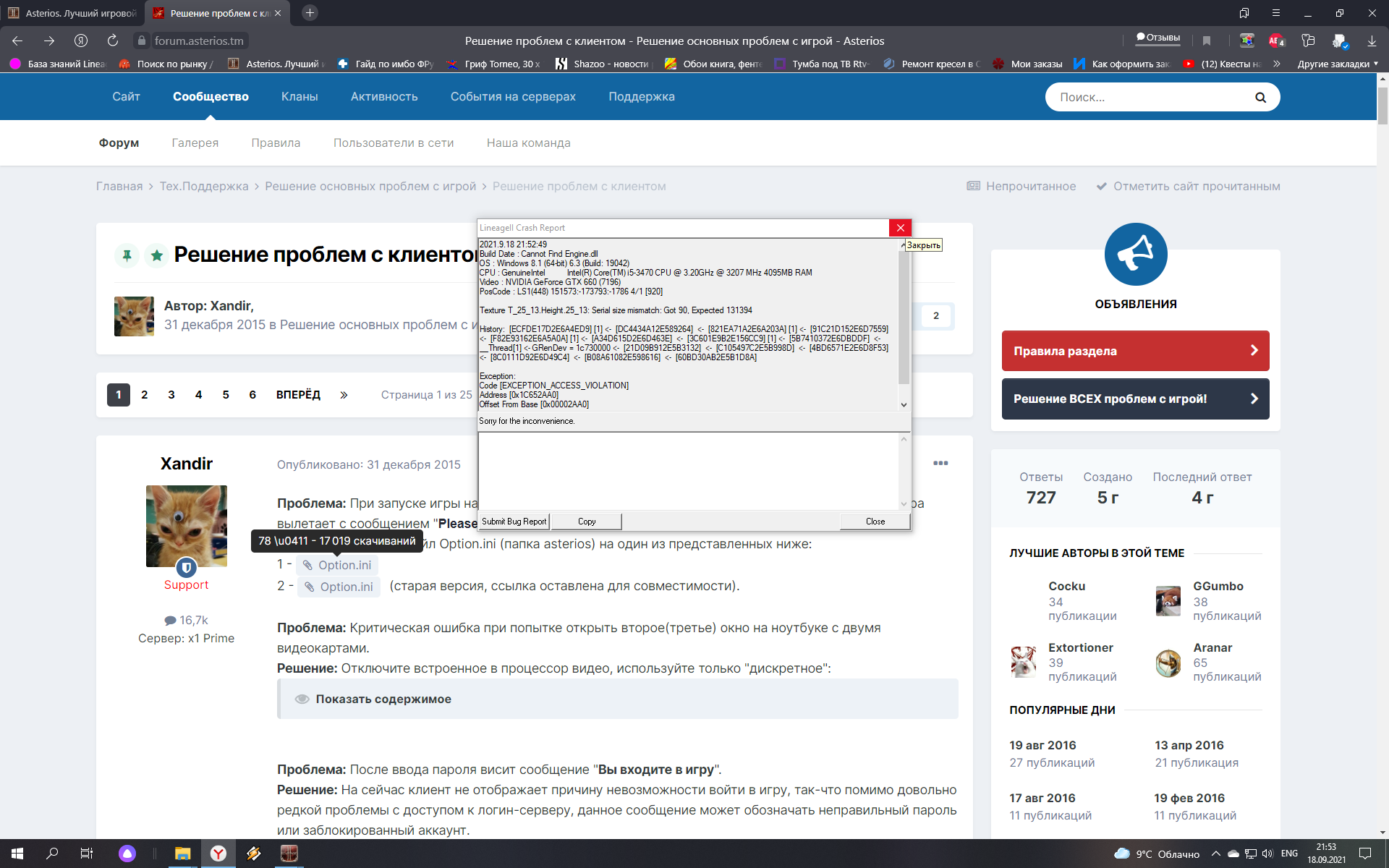The width and height of the screenshot is (1389, 868).
Task: Show hidden tray icons chevron
Action: coord(1215,854)
